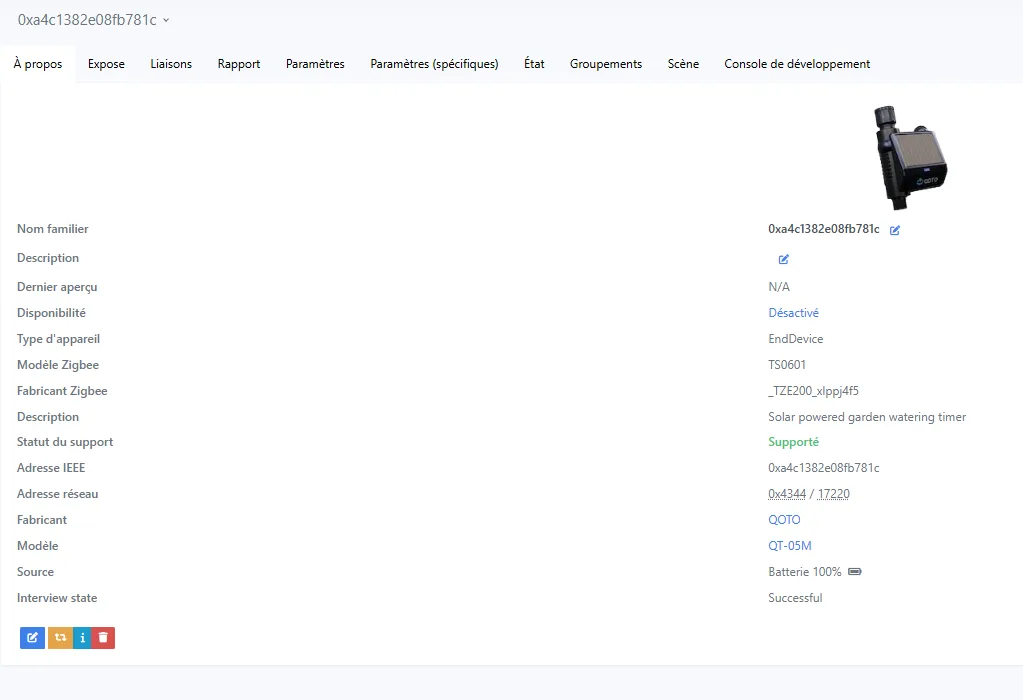Open the Paramètres tab
The image size is (1023, 700).
click(315, 64)
